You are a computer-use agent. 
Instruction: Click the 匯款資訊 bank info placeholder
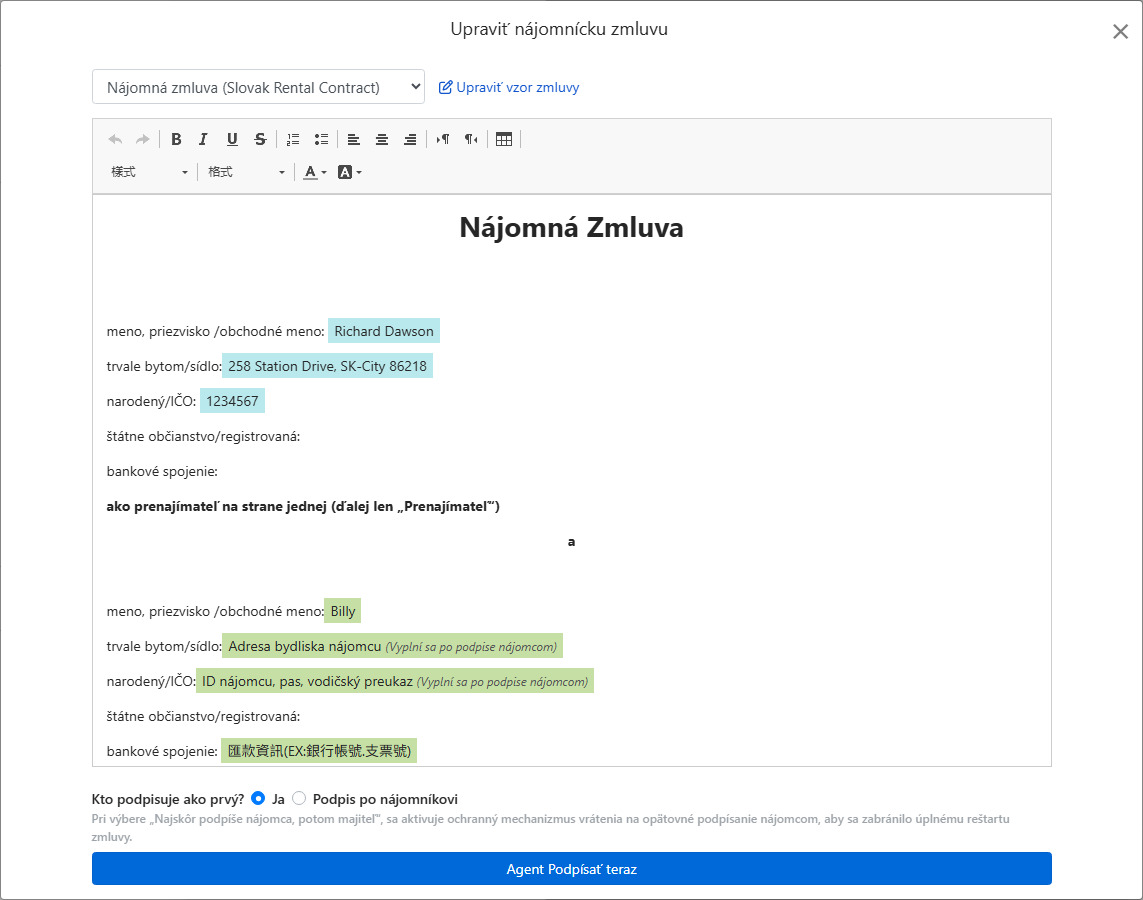point(319,751)
